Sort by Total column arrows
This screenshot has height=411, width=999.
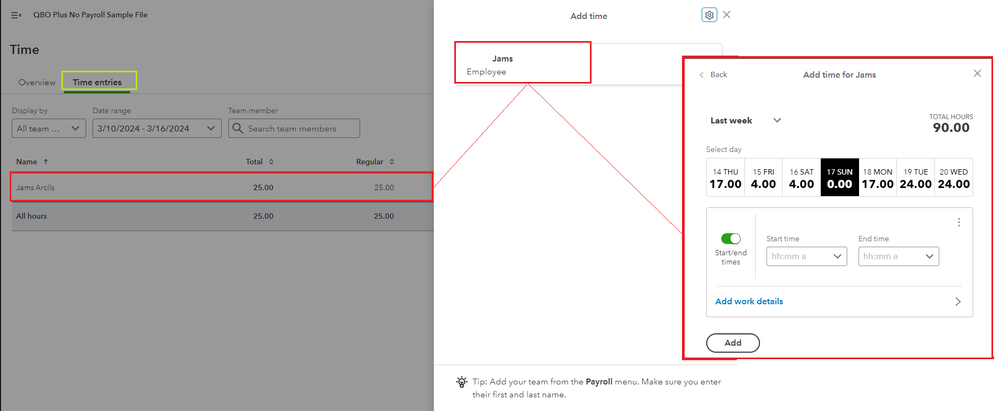(x=271, y=161)
